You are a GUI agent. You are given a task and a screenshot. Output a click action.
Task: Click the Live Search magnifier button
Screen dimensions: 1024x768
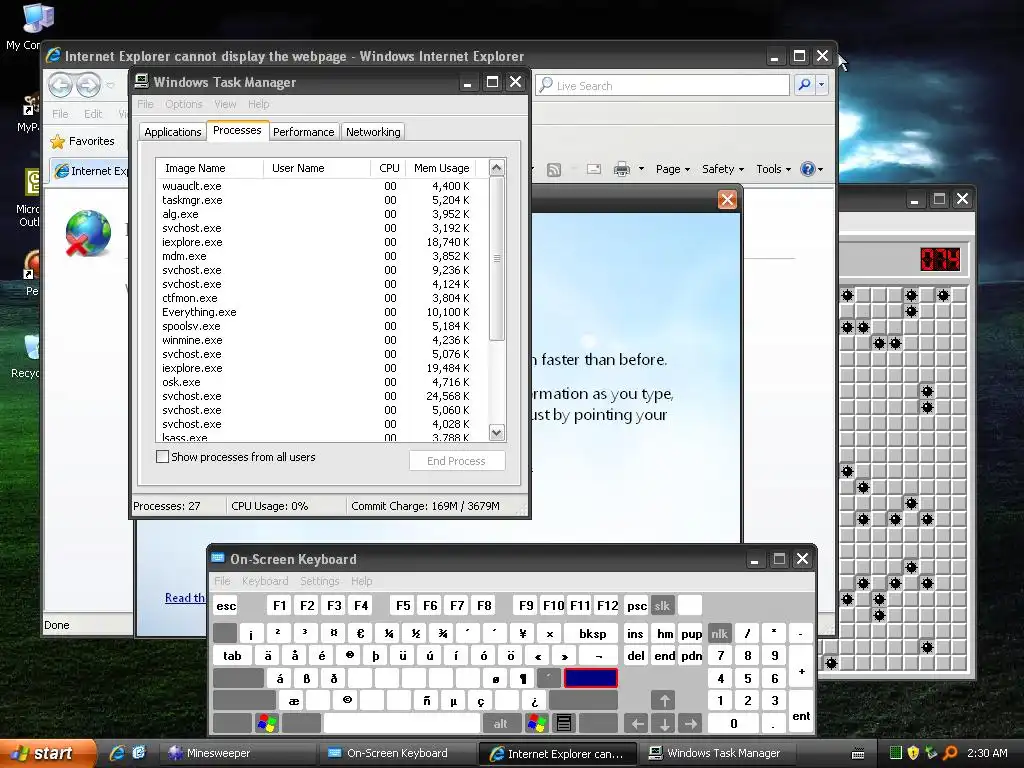point(805,85)
